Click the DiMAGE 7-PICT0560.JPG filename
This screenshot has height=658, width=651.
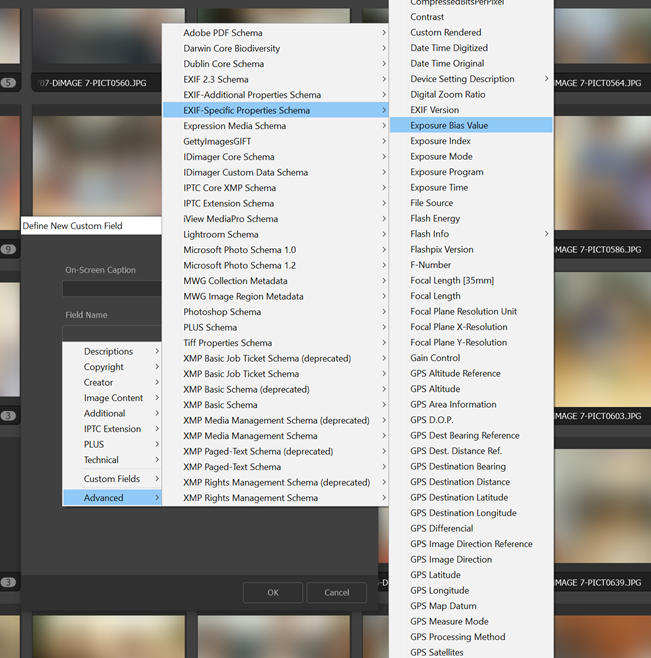pos(92,83)
